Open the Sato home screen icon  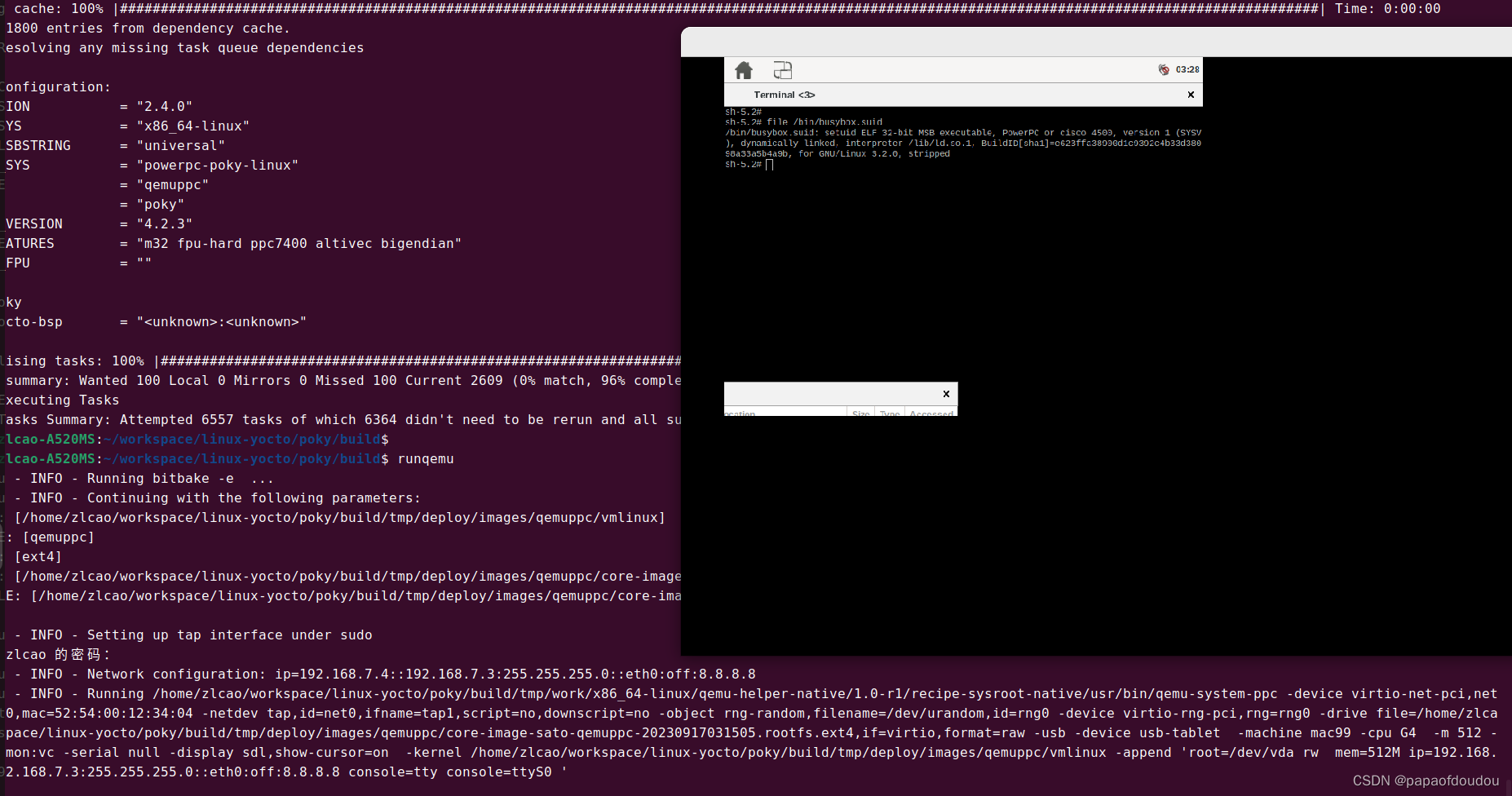743,70
